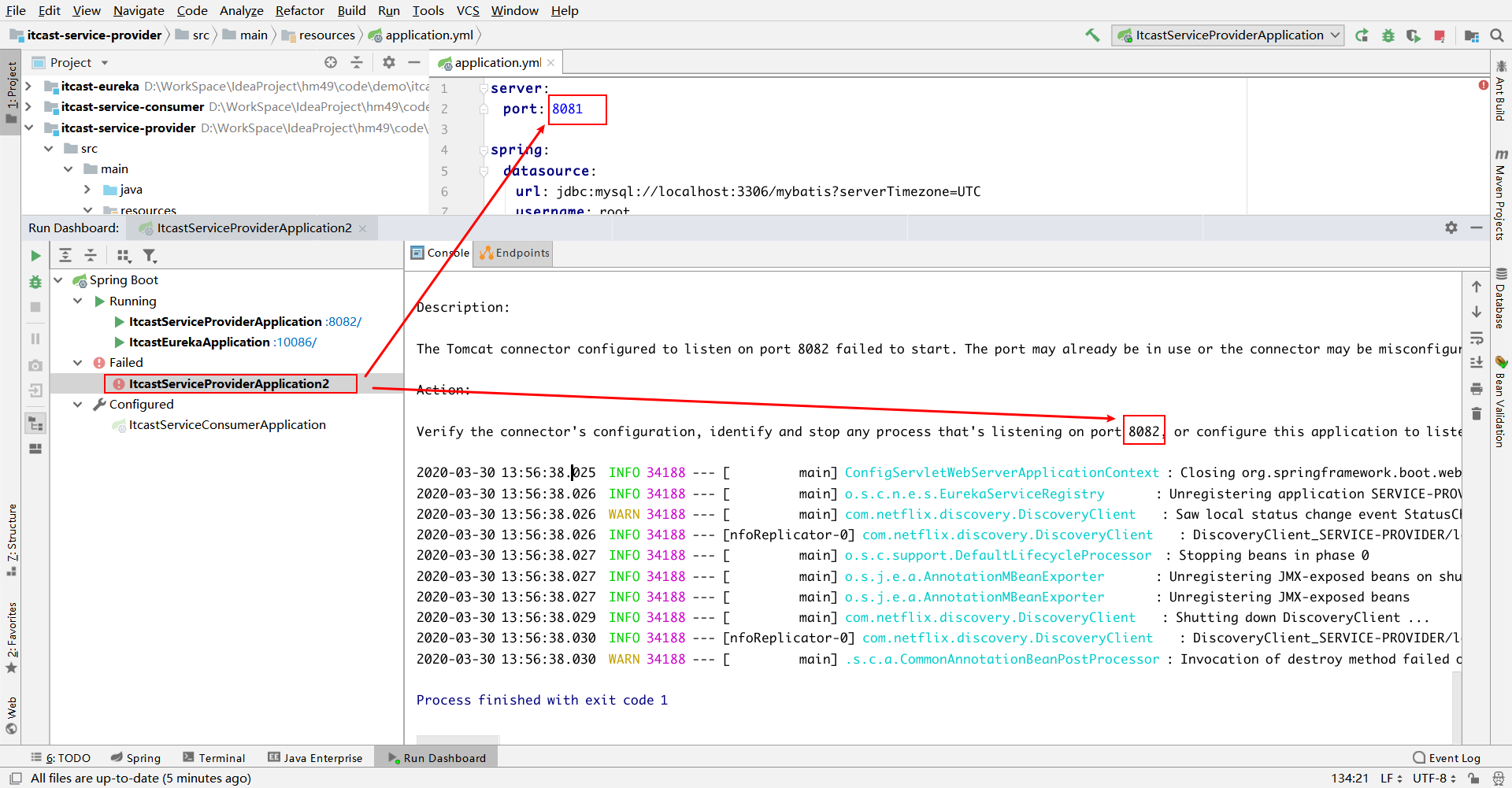The image size is (1512, 788).
Task: Open Run Dashboard settings gear
Action: (1451, 228)
